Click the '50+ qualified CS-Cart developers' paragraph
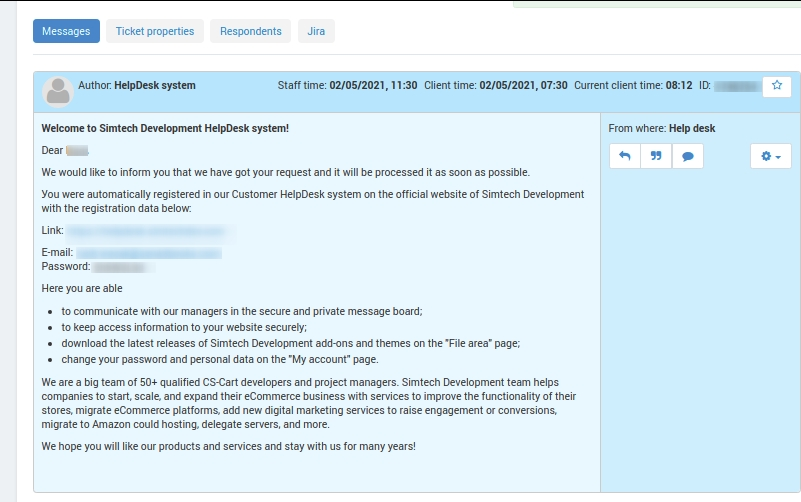Viewport: 801px width, 502px height. 309,403
